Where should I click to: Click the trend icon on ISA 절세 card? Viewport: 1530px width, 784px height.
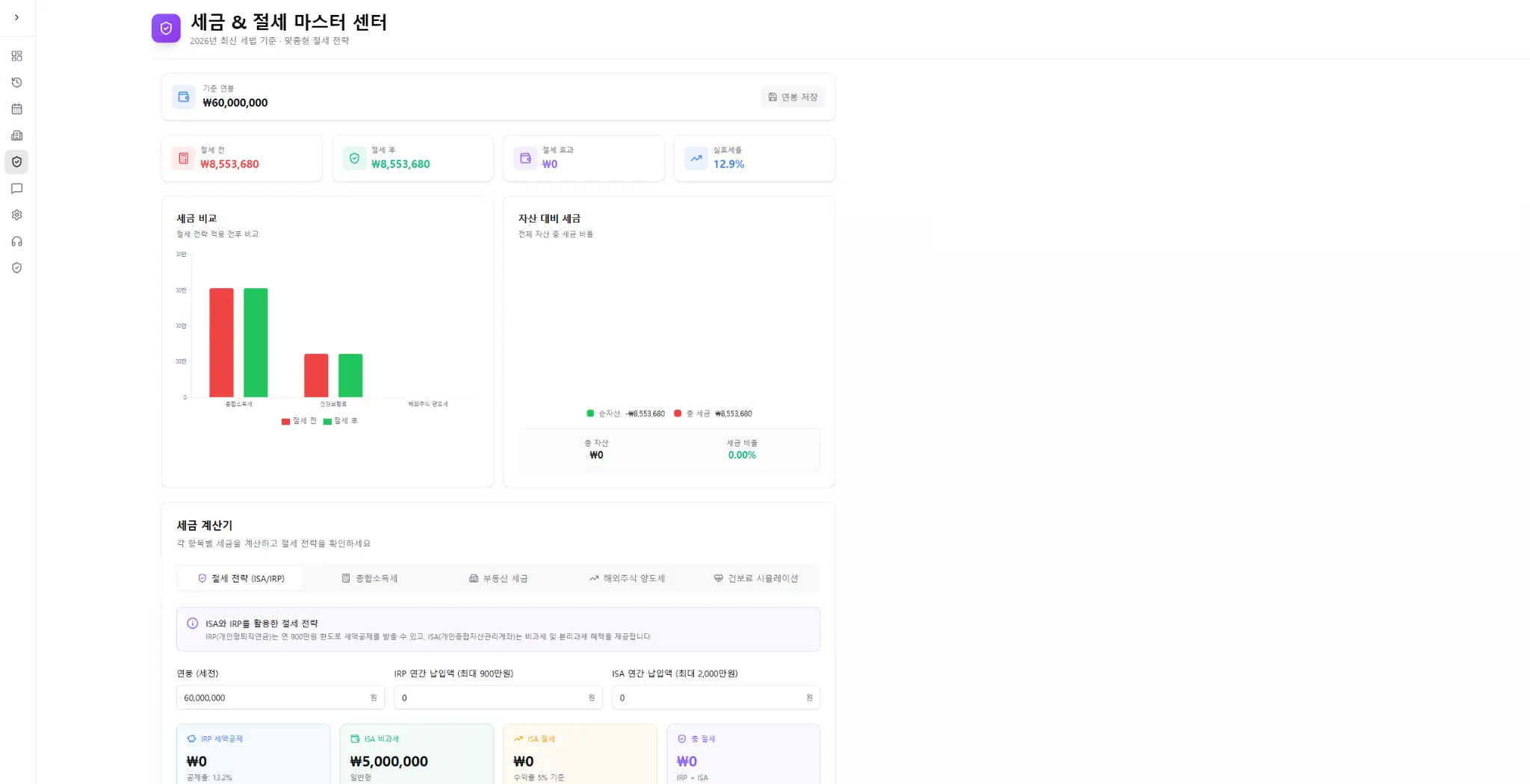pos(518,738)
